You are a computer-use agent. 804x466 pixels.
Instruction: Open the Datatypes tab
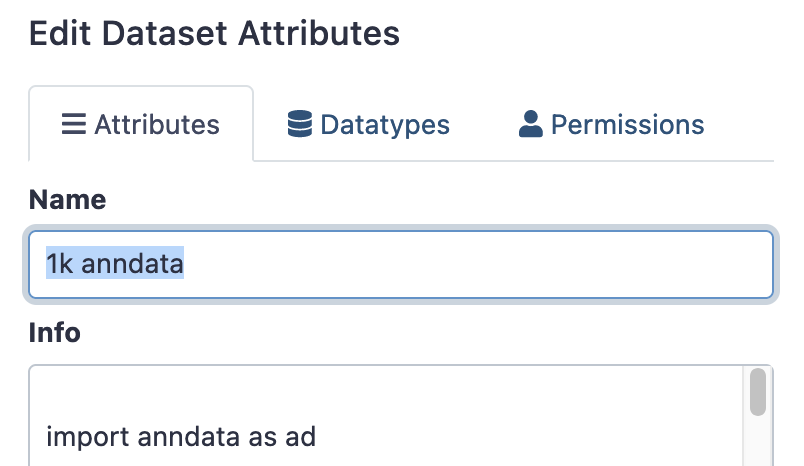[x=369, y=125]
